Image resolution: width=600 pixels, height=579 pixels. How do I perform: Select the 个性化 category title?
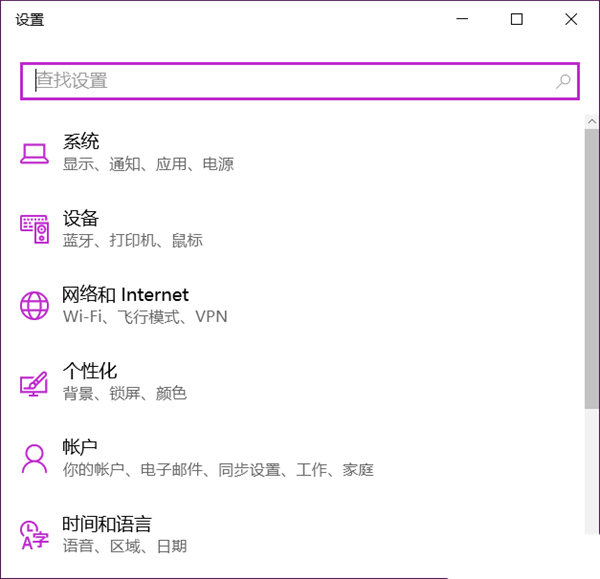(90, 371)
